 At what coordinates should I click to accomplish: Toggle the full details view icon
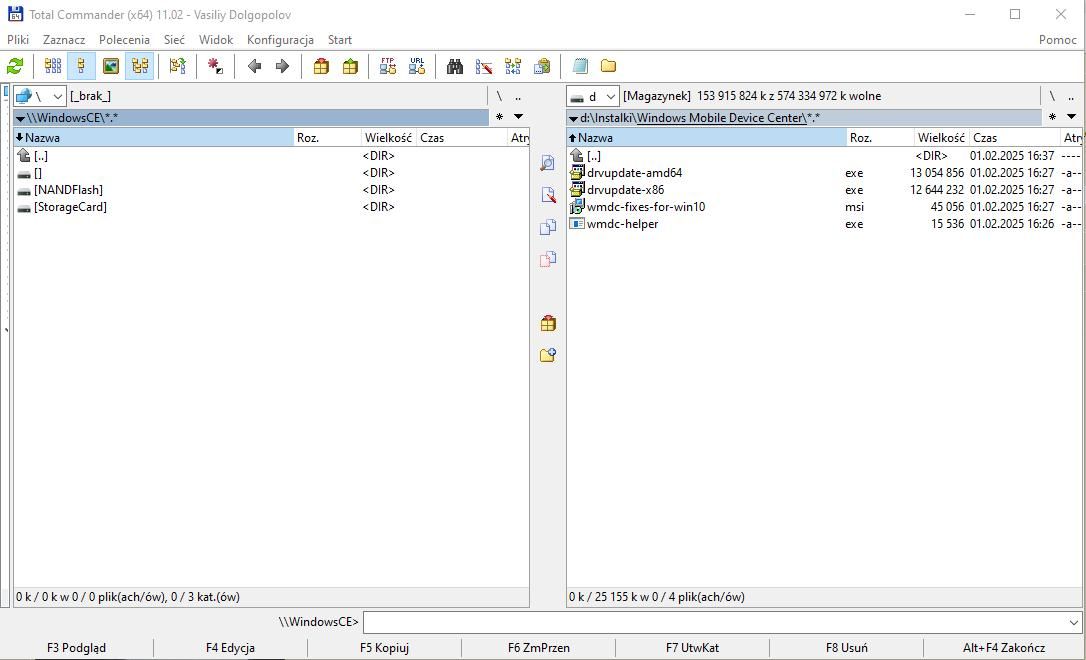(82, 66)
